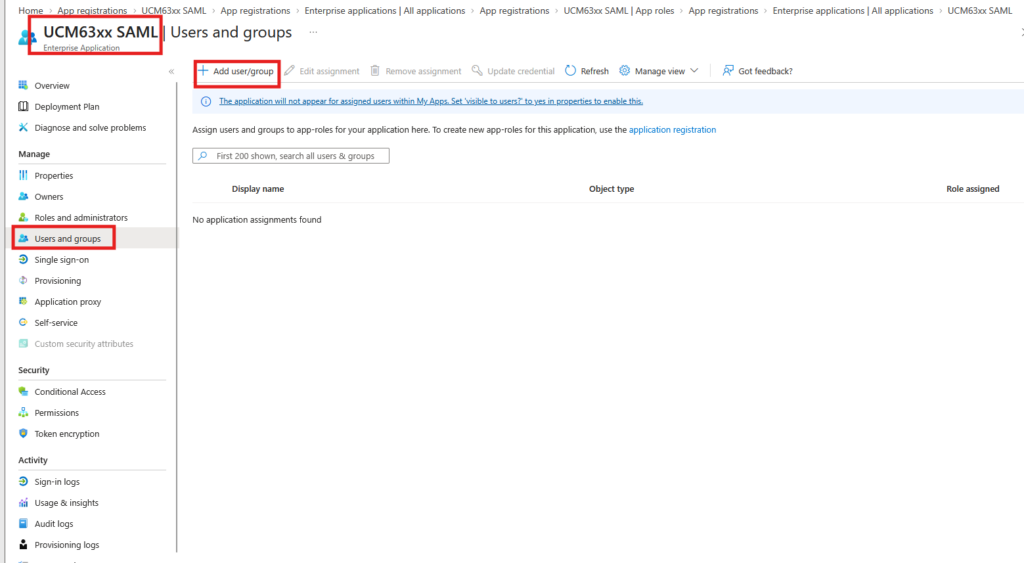This screenshot has height=563, width=1024.
Task: Click the Got feedback person icon
Action: [728, 71]
